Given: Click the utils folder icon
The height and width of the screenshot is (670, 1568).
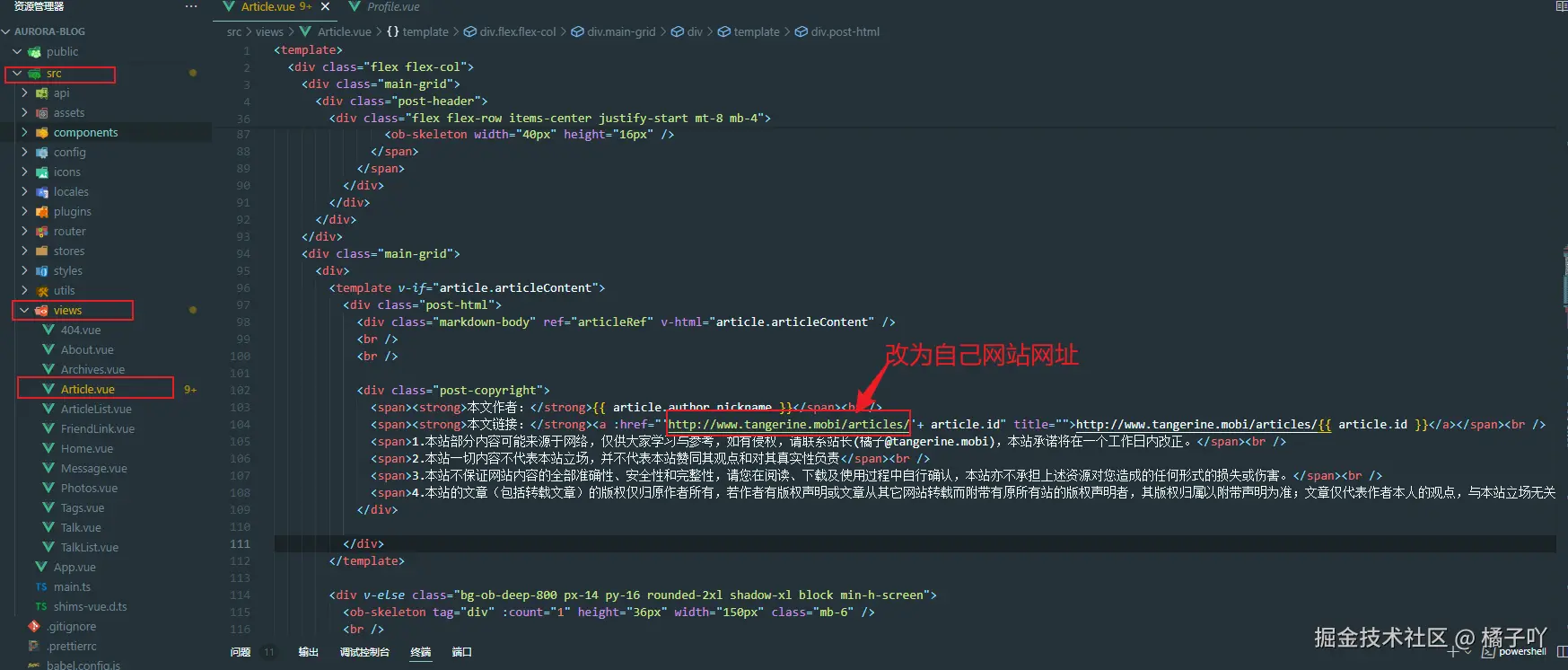Looking at the screenshot, I should [42, 290].
